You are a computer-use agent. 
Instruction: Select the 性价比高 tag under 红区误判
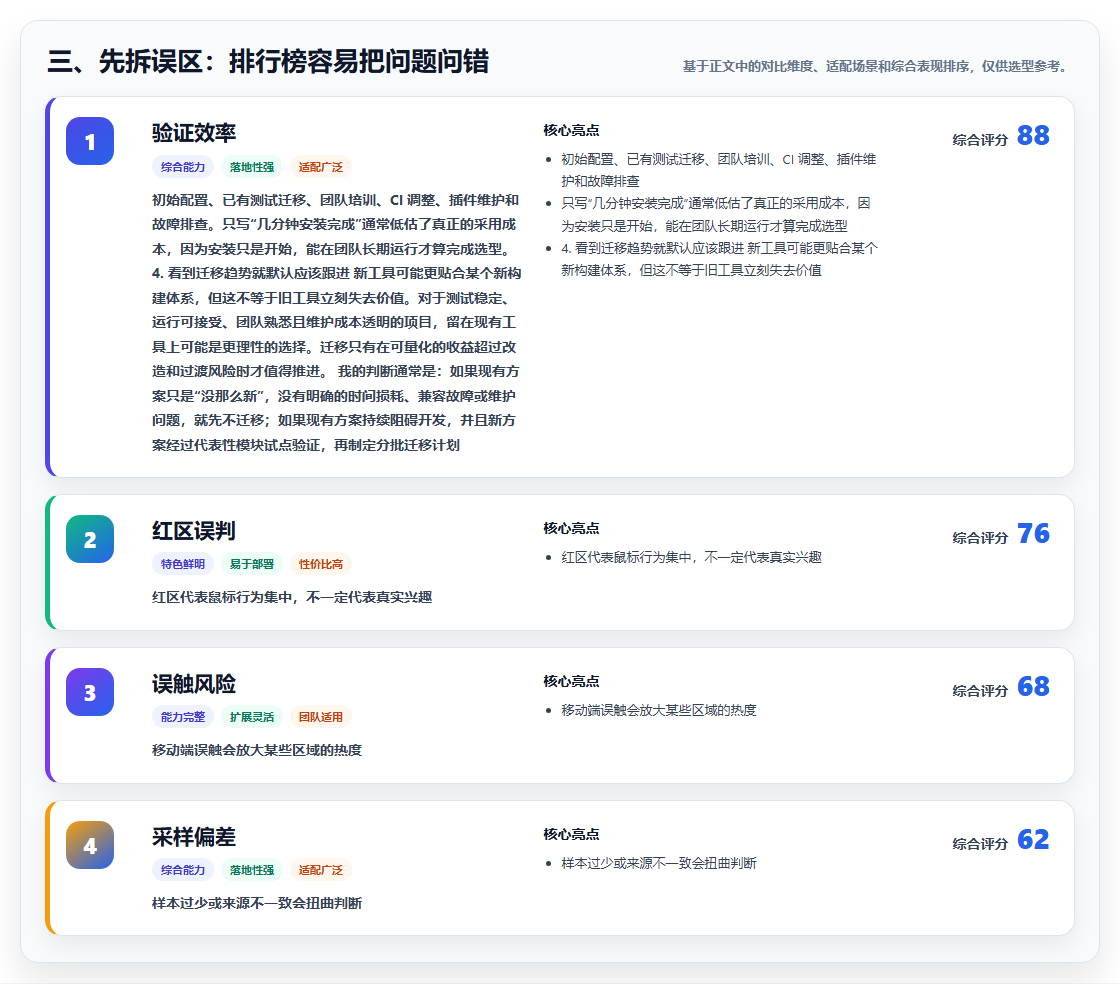[321, 564]
